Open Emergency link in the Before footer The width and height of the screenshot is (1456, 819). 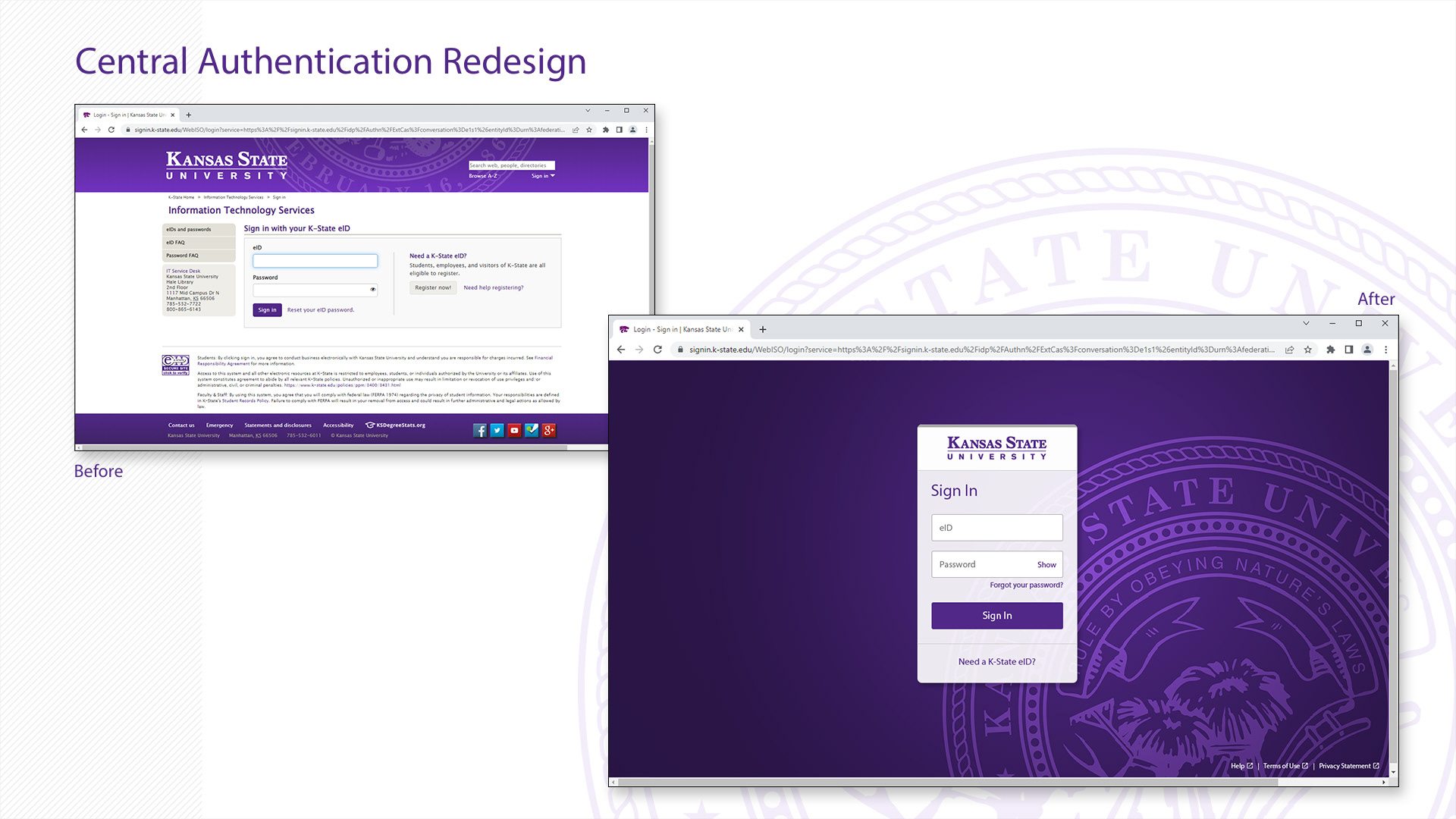click(220, 425)
